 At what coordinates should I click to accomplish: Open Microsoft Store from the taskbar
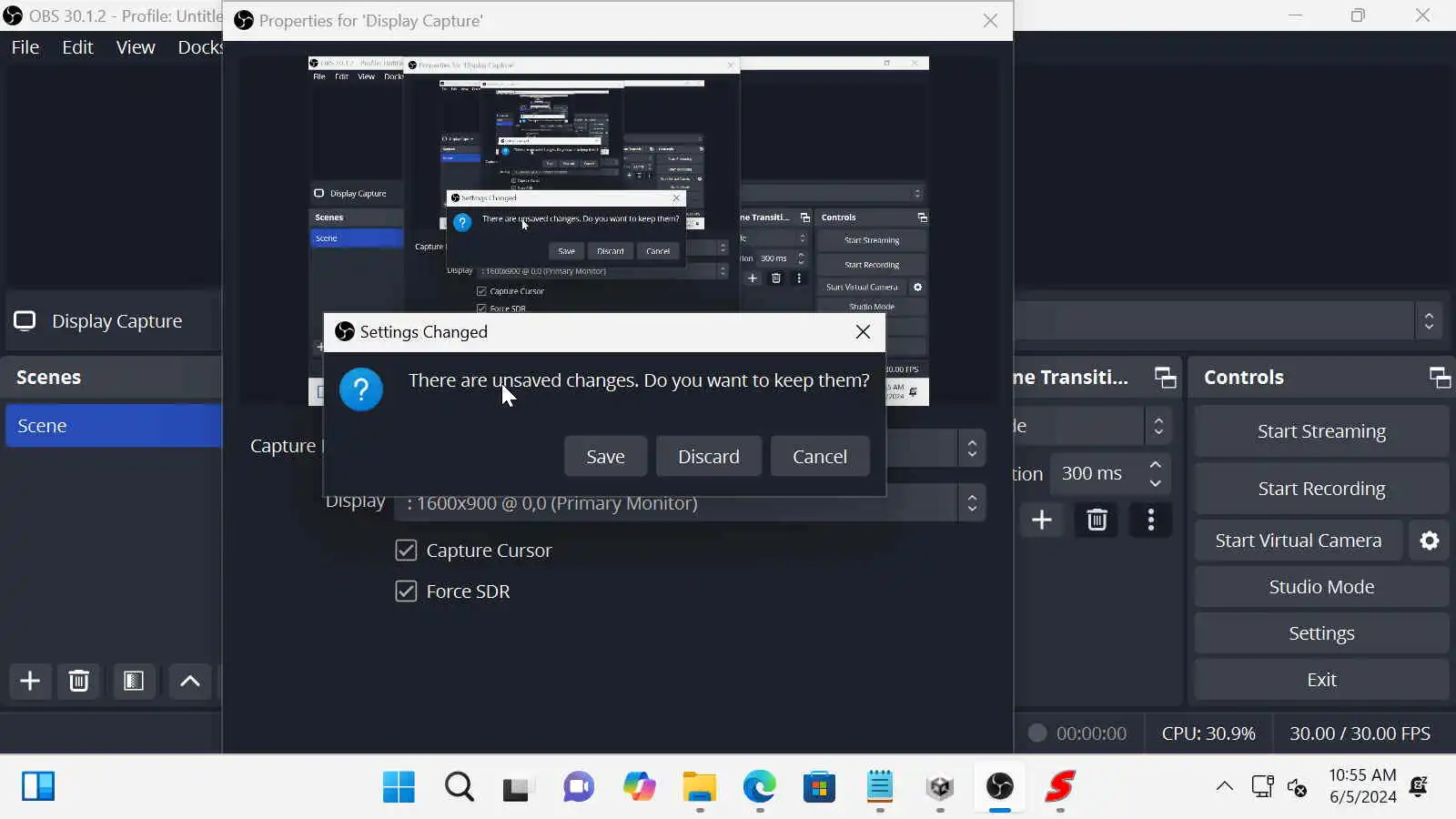coord(819,787)
